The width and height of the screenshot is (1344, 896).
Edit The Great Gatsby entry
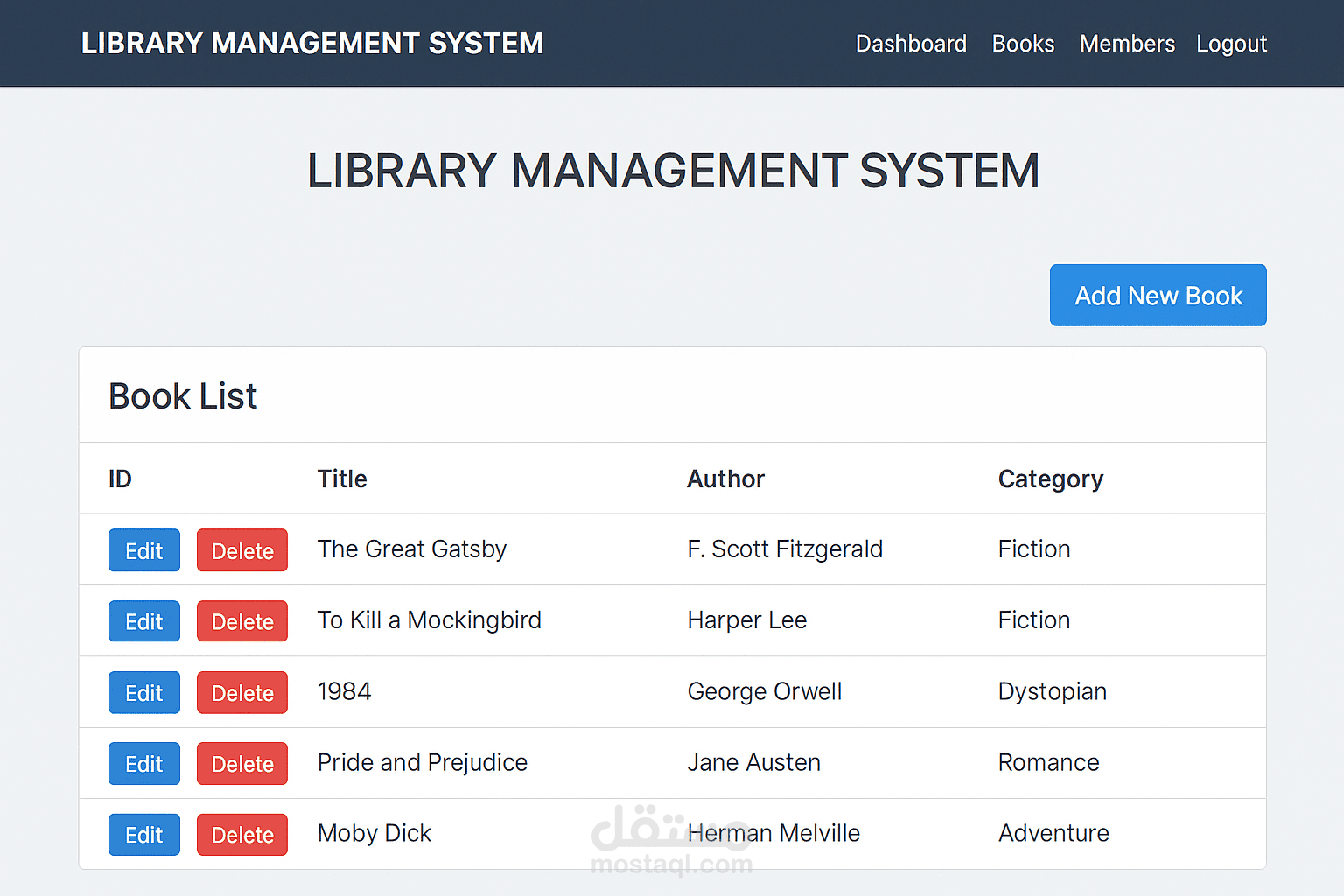(x=144, y=550)
